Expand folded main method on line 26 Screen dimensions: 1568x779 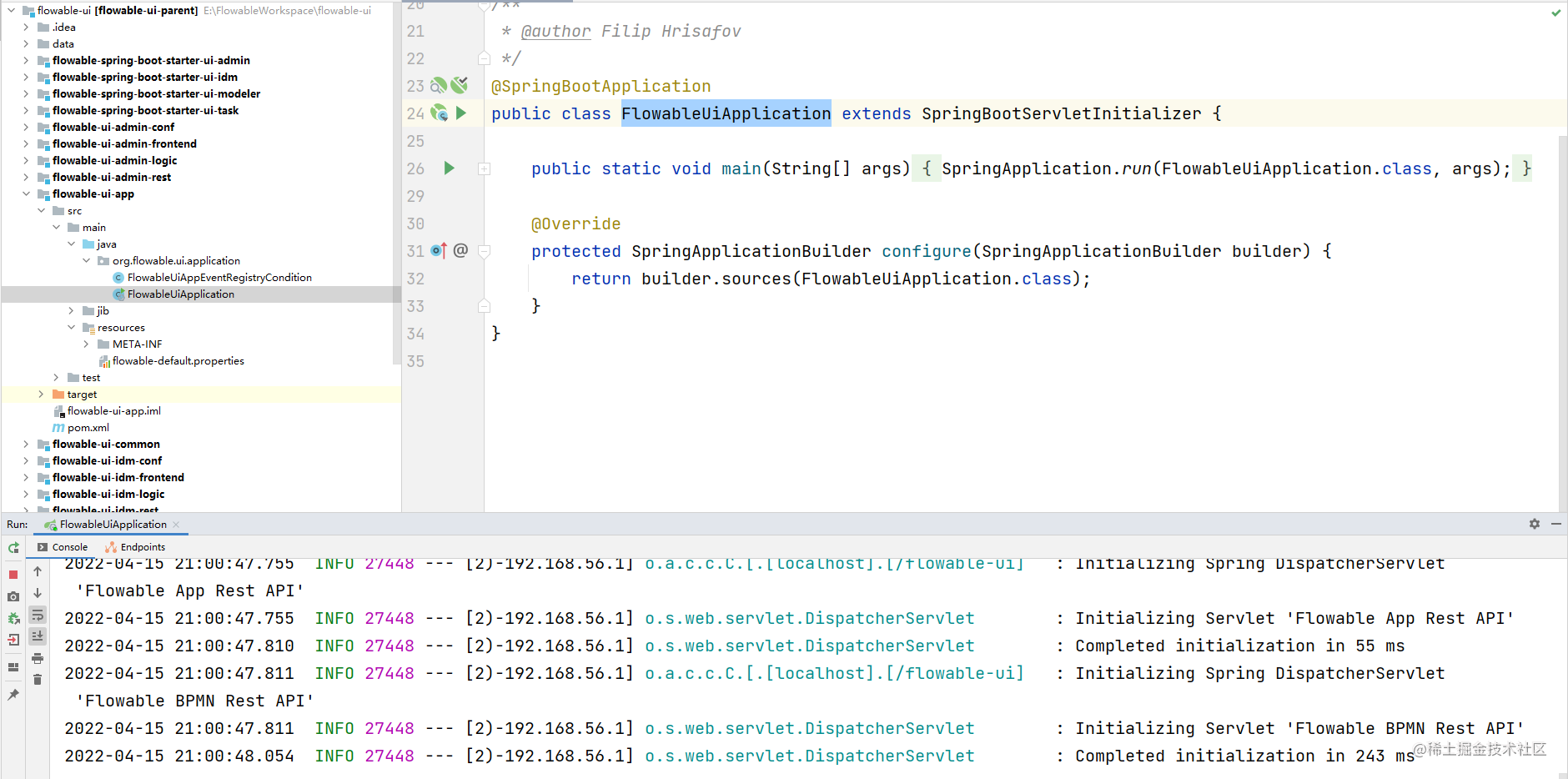pos(484,168)
